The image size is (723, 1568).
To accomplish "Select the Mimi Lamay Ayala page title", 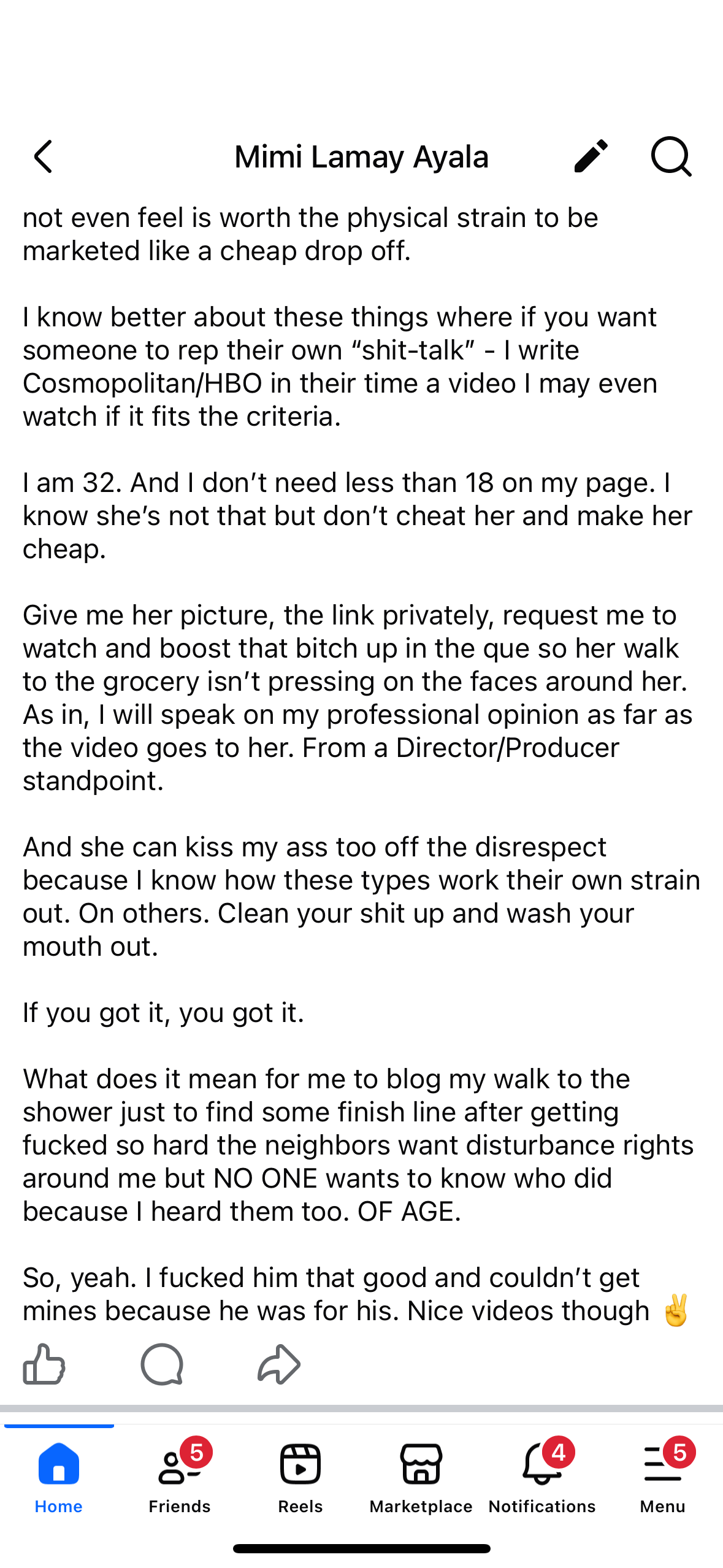I will pos(361,156).
